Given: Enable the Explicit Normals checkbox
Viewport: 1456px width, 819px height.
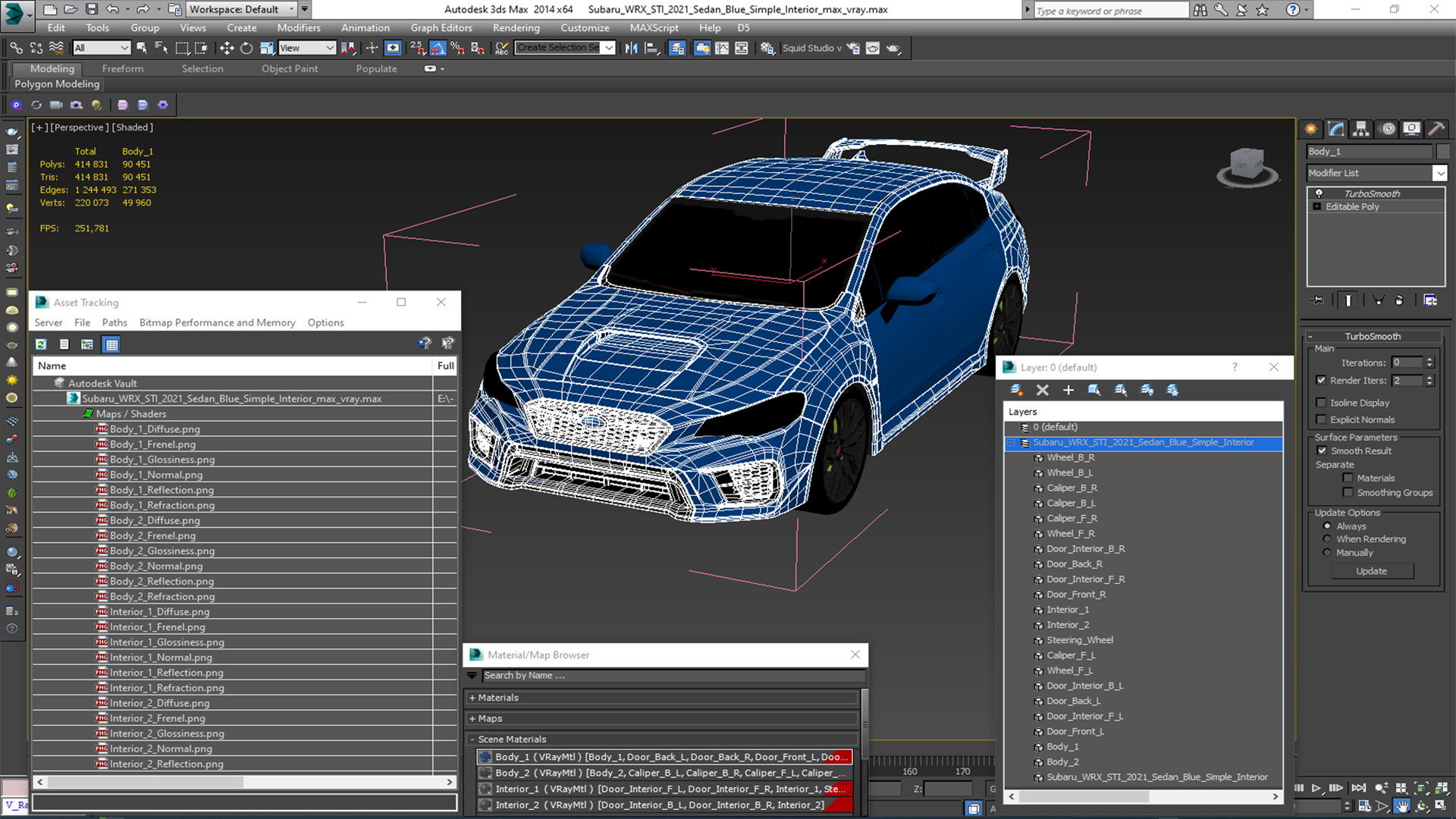Looking at the screenshot, I should [x=1322, y=419].
